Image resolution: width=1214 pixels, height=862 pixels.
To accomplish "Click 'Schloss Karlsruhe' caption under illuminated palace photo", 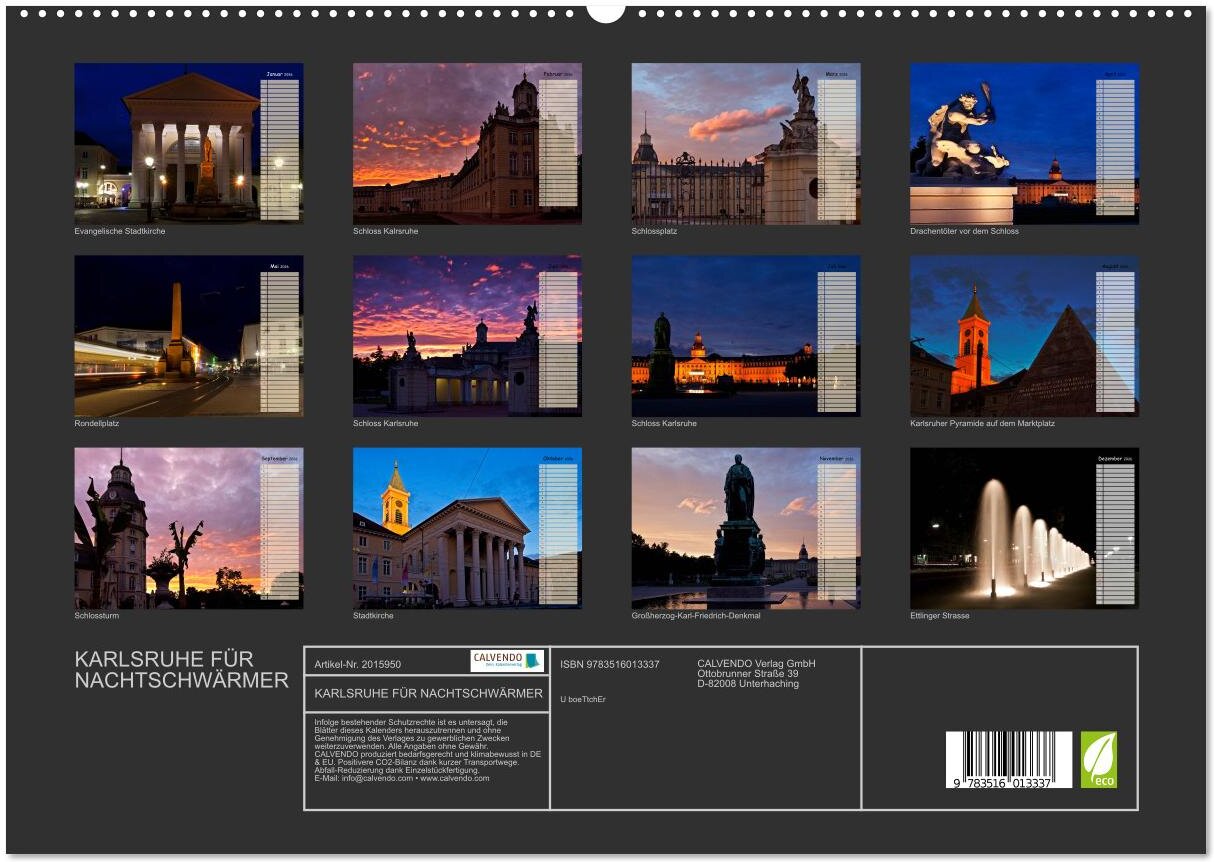I will (664, 423).
